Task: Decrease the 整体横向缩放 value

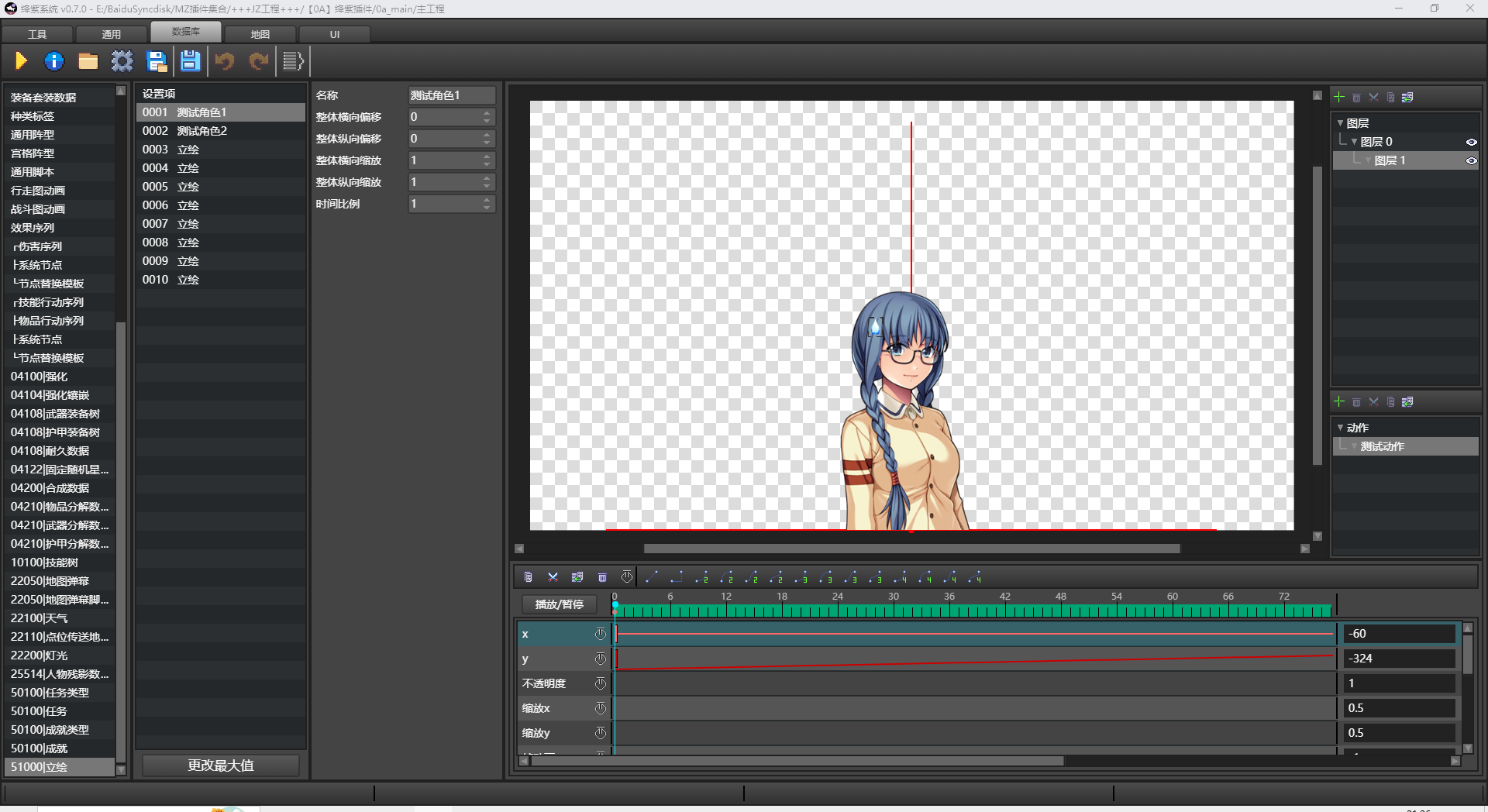Action: point(487,164)
